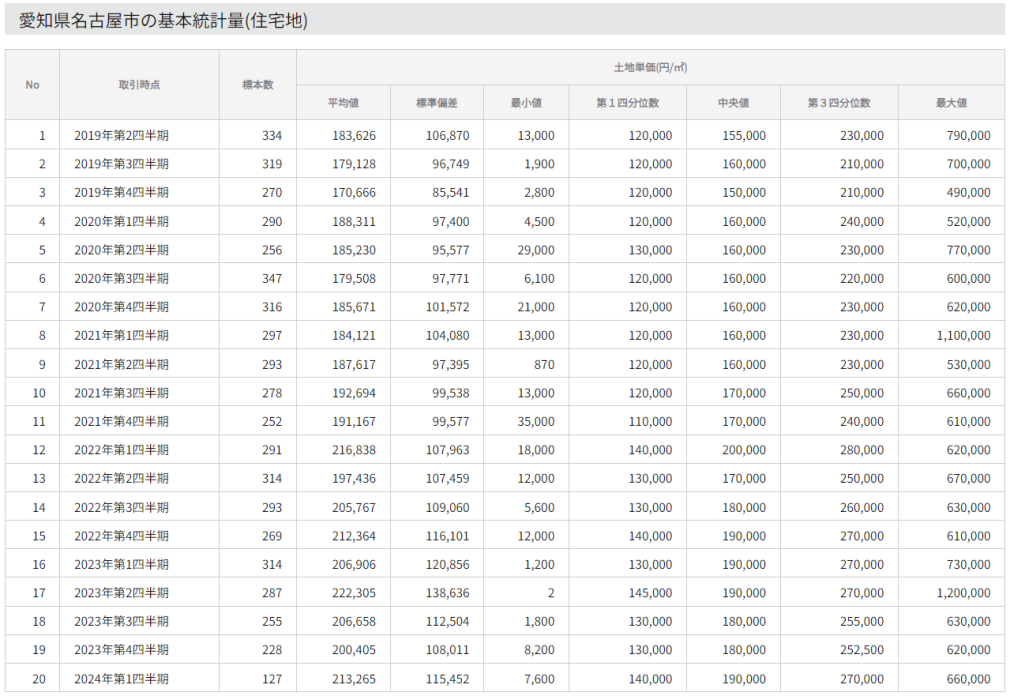This screenshot has width=1010, height=696.
Task: Select row 2021年第3四半期
Action: [505, 393]
